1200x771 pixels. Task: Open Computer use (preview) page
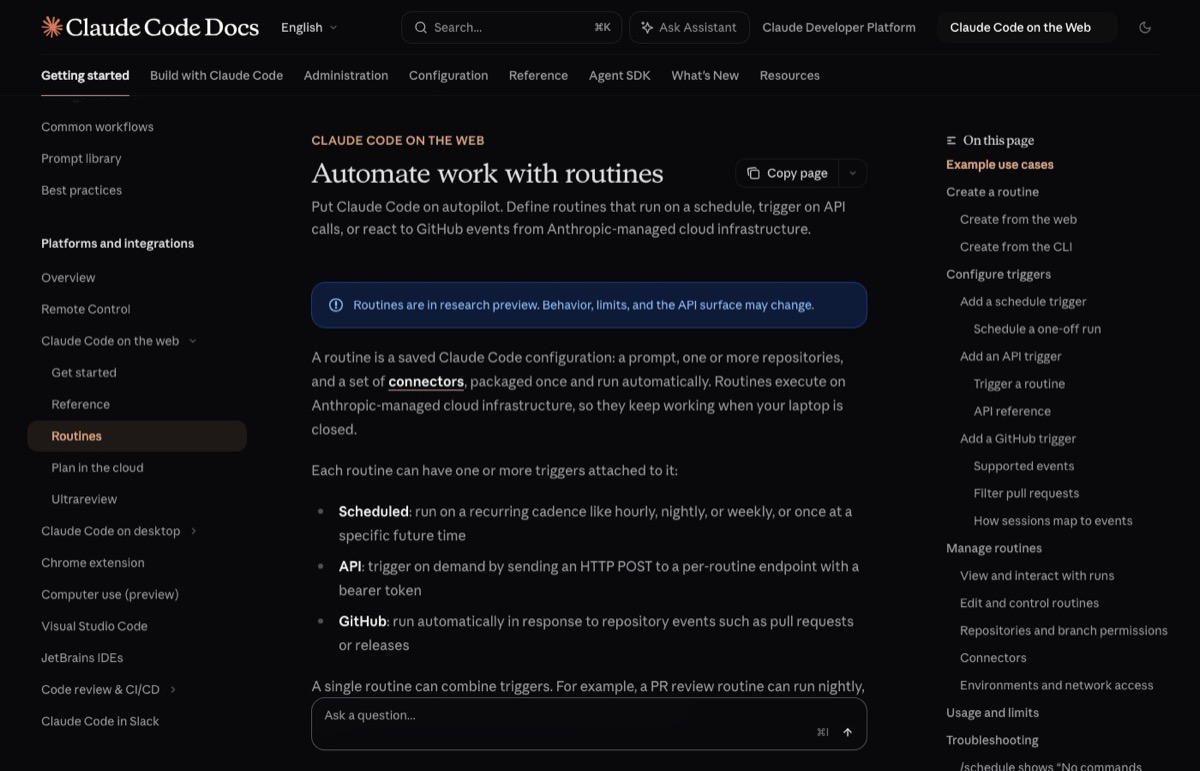point(110,595)
